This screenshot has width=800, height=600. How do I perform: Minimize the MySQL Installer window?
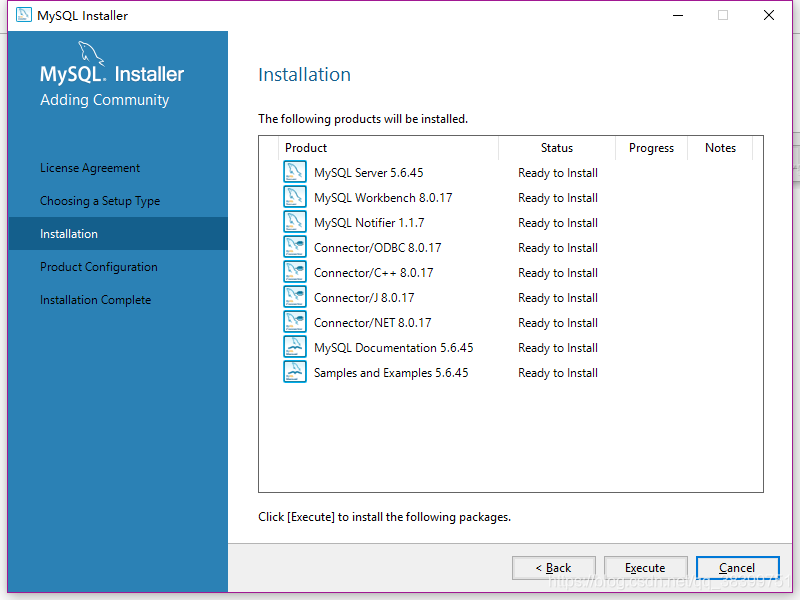click(678, 15)
